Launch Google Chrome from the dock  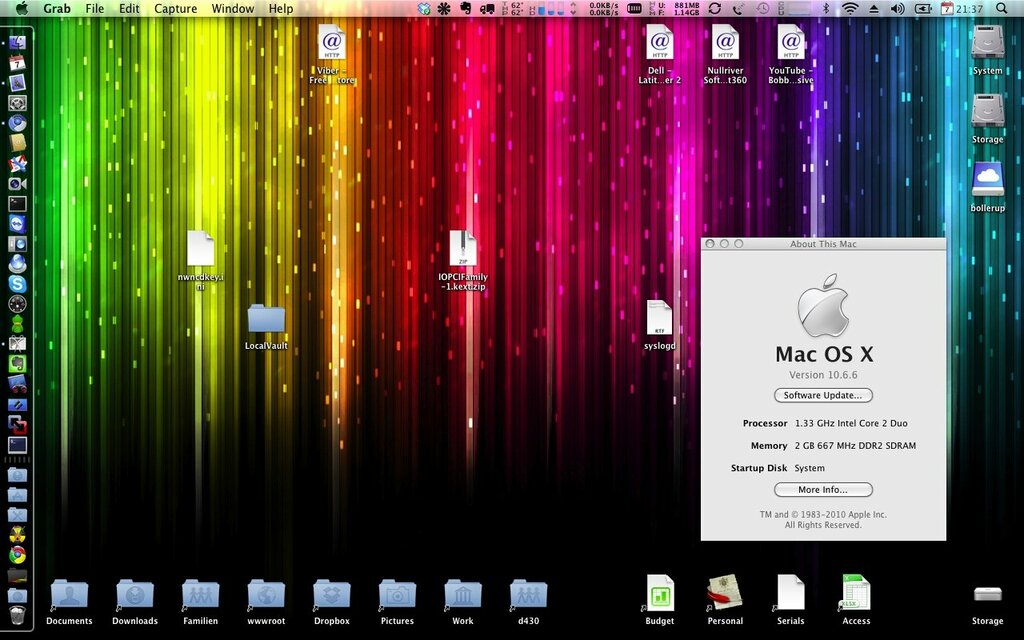tap(17, 555)
